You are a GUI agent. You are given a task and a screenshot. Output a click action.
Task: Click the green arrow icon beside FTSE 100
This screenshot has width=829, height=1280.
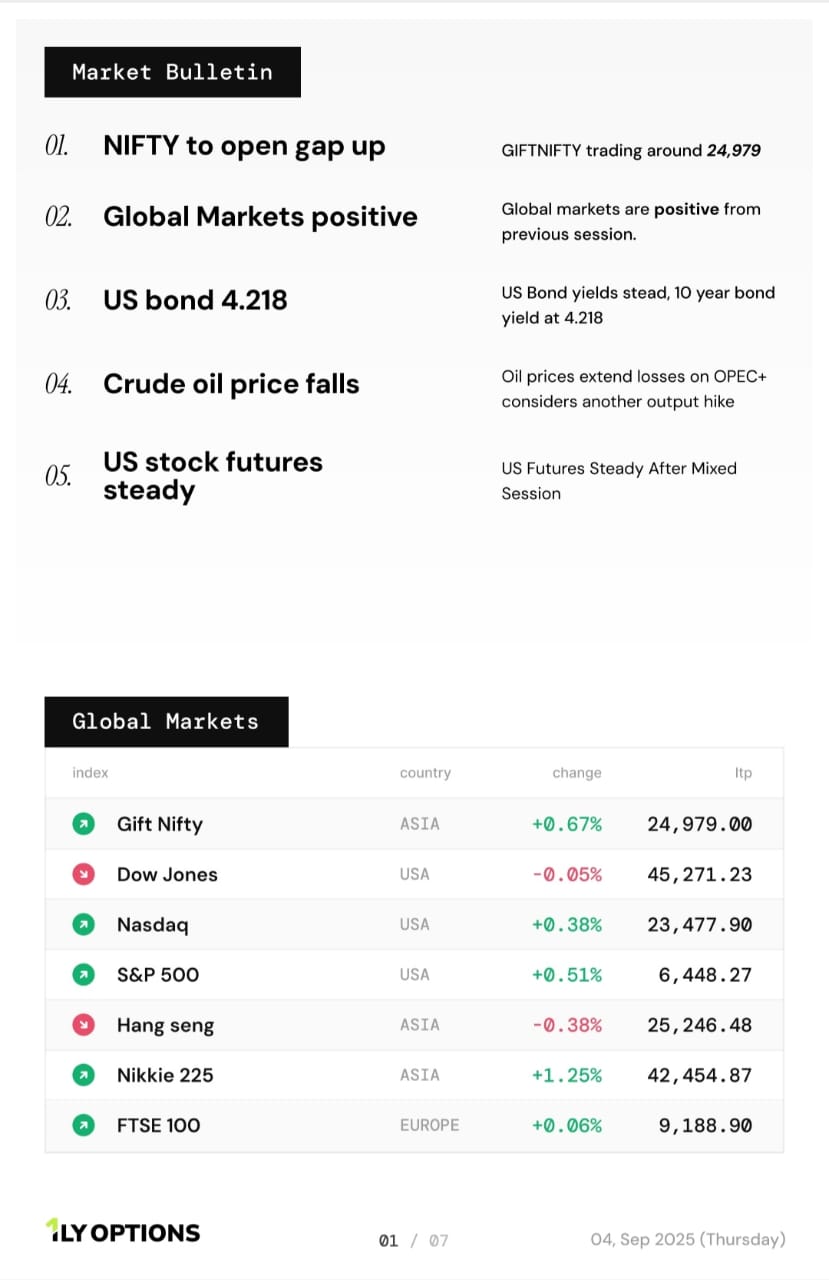[x=84, y=1125]
